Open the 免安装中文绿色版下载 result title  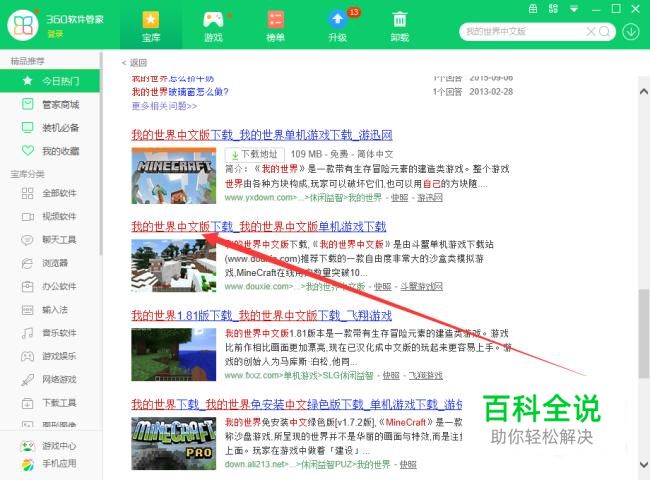297,404
